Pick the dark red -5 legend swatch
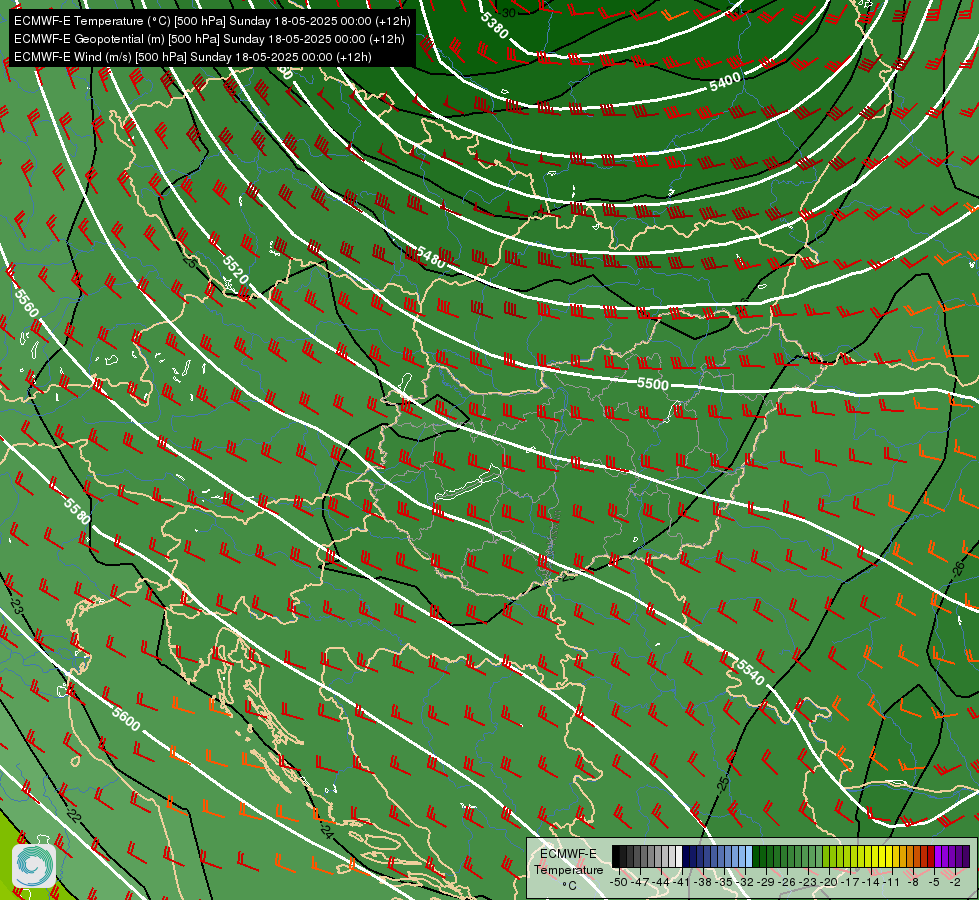Image resolution: width=979 pixels, height=900 pixels. 931,856
